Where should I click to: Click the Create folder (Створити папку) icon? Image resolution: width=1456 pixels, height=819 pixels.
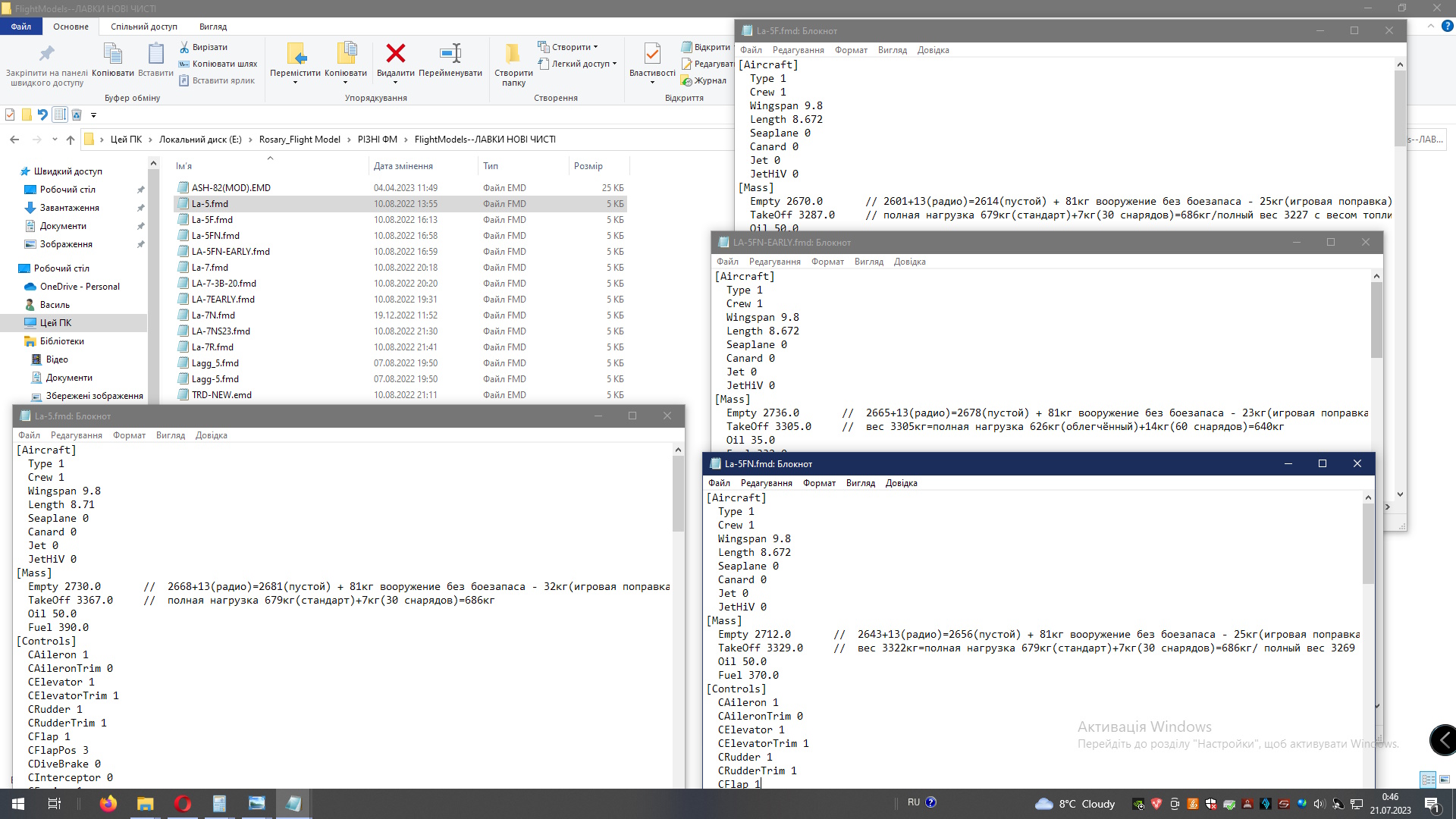tap(513, 53)
